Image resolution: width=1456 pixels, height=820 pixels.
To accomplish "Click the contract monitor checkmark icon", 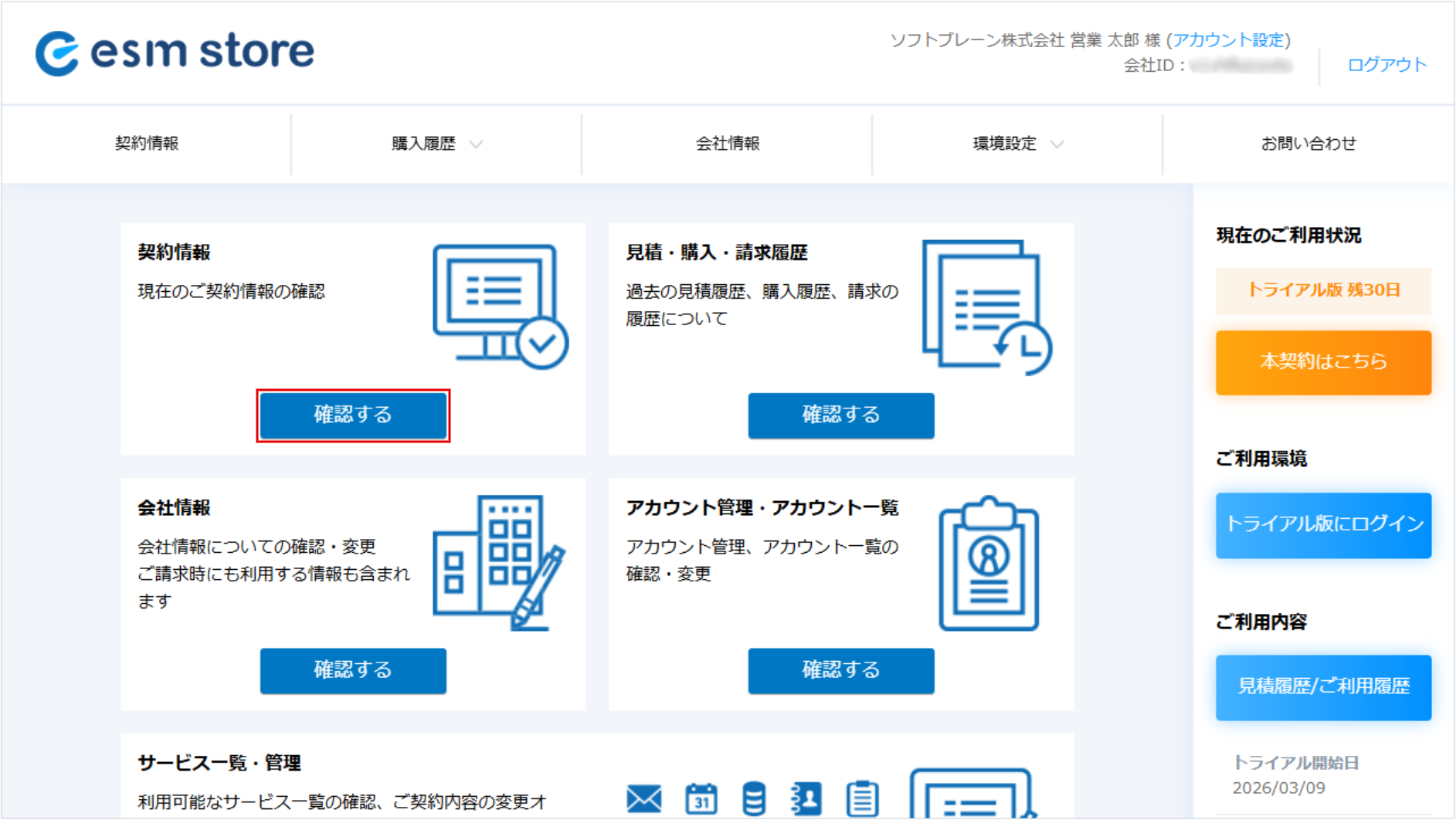I will tap(500, 307).
